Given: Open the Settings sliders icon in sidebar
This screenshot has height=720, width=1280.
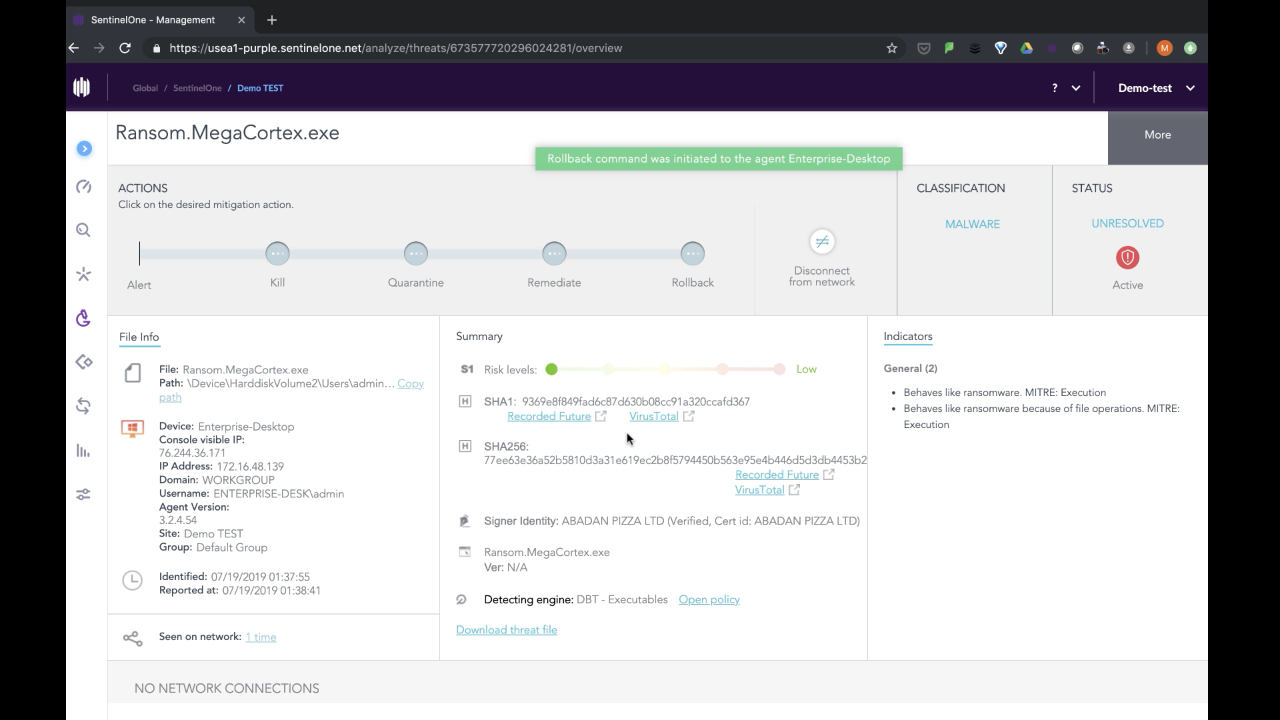Looking at the screenshot, I should click(x=84, y=494).
